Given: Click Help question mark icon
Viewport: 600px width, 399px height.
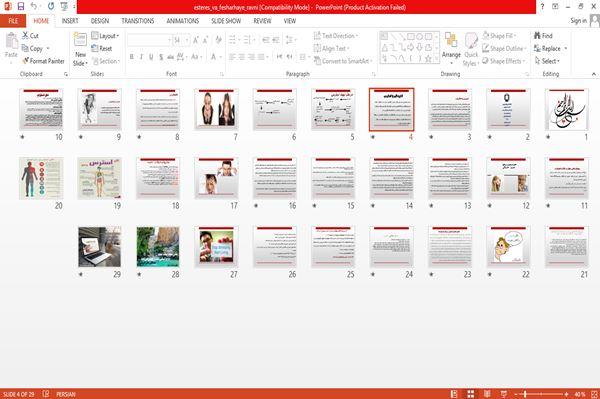Looking at the screenshot, I should point(542,7).
